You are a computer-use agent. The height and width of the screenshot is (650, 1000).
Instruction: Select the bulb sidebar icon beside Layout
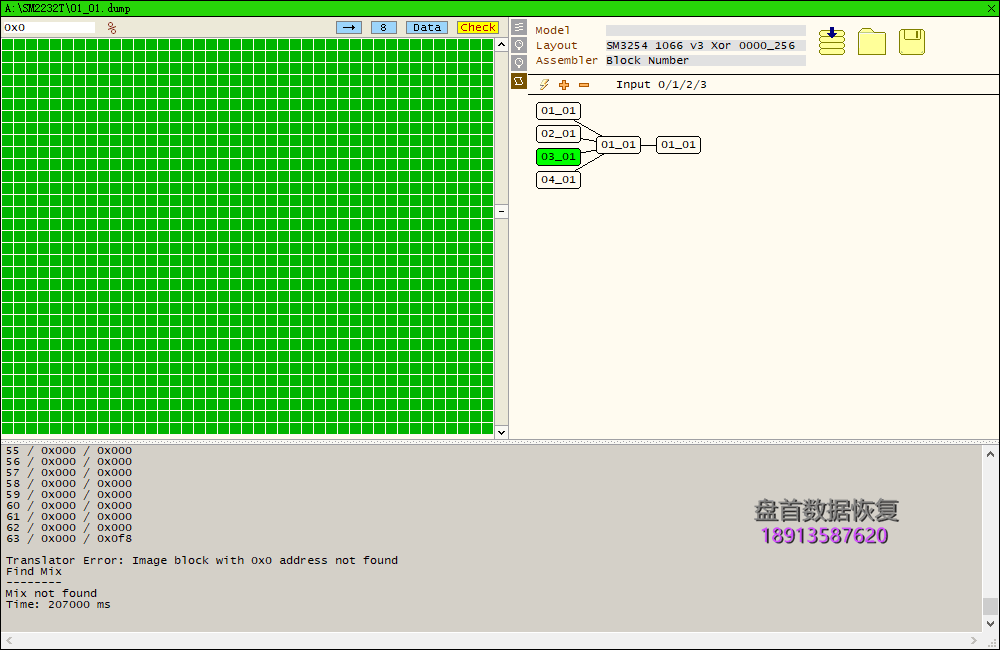pos(519,45)
